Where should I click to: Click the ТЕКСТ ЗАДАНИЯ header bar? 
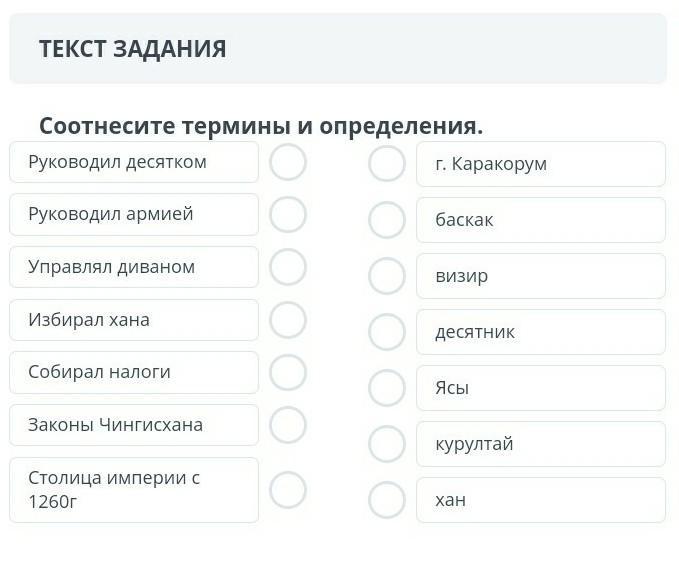click(338, 49)
